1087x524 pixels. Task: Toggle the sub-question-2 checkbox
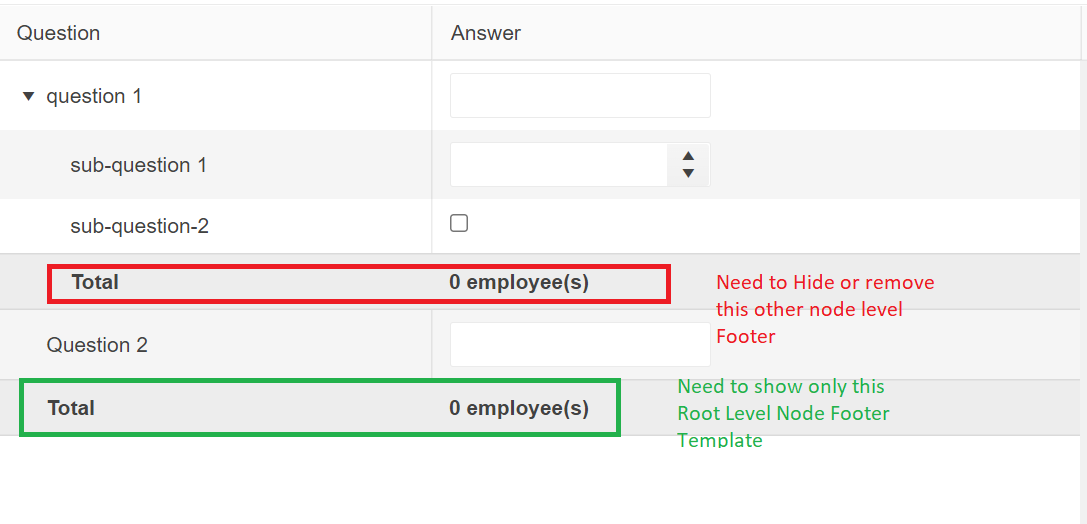(x=459, y=223)
